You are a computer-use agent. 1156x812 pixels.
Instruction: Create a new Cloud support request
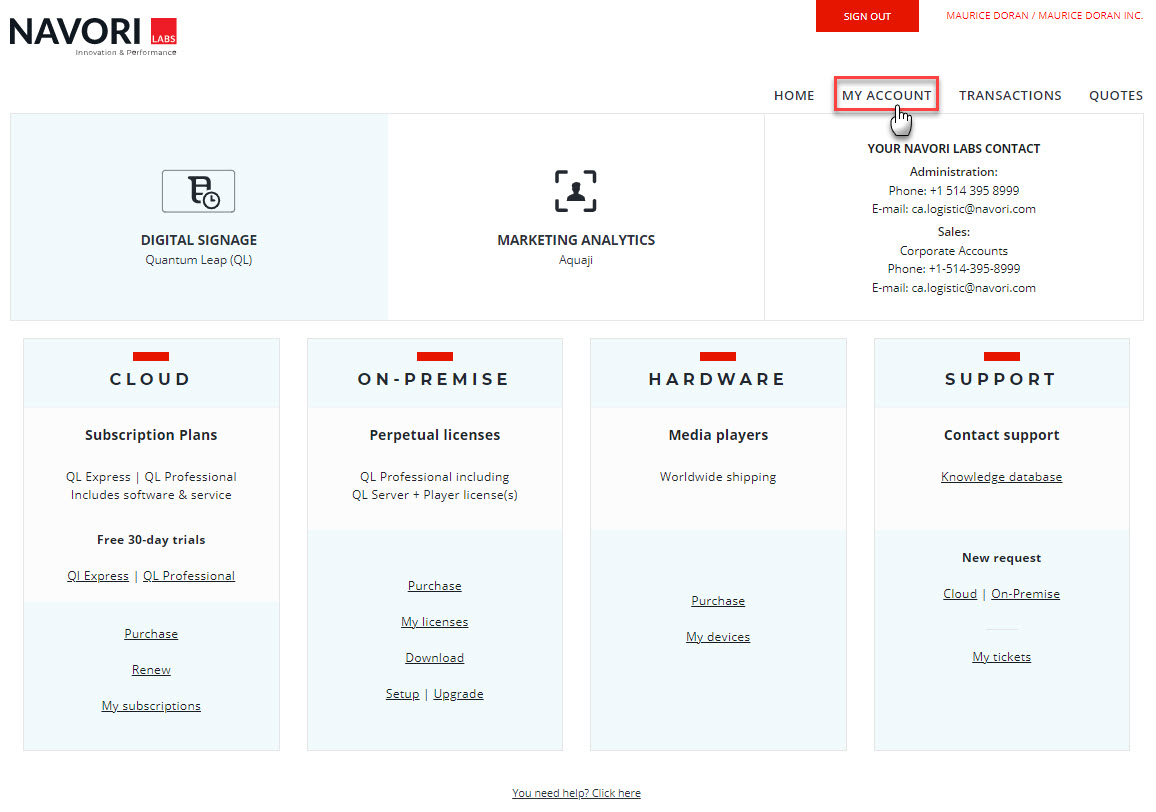click(x=960, y=594)
